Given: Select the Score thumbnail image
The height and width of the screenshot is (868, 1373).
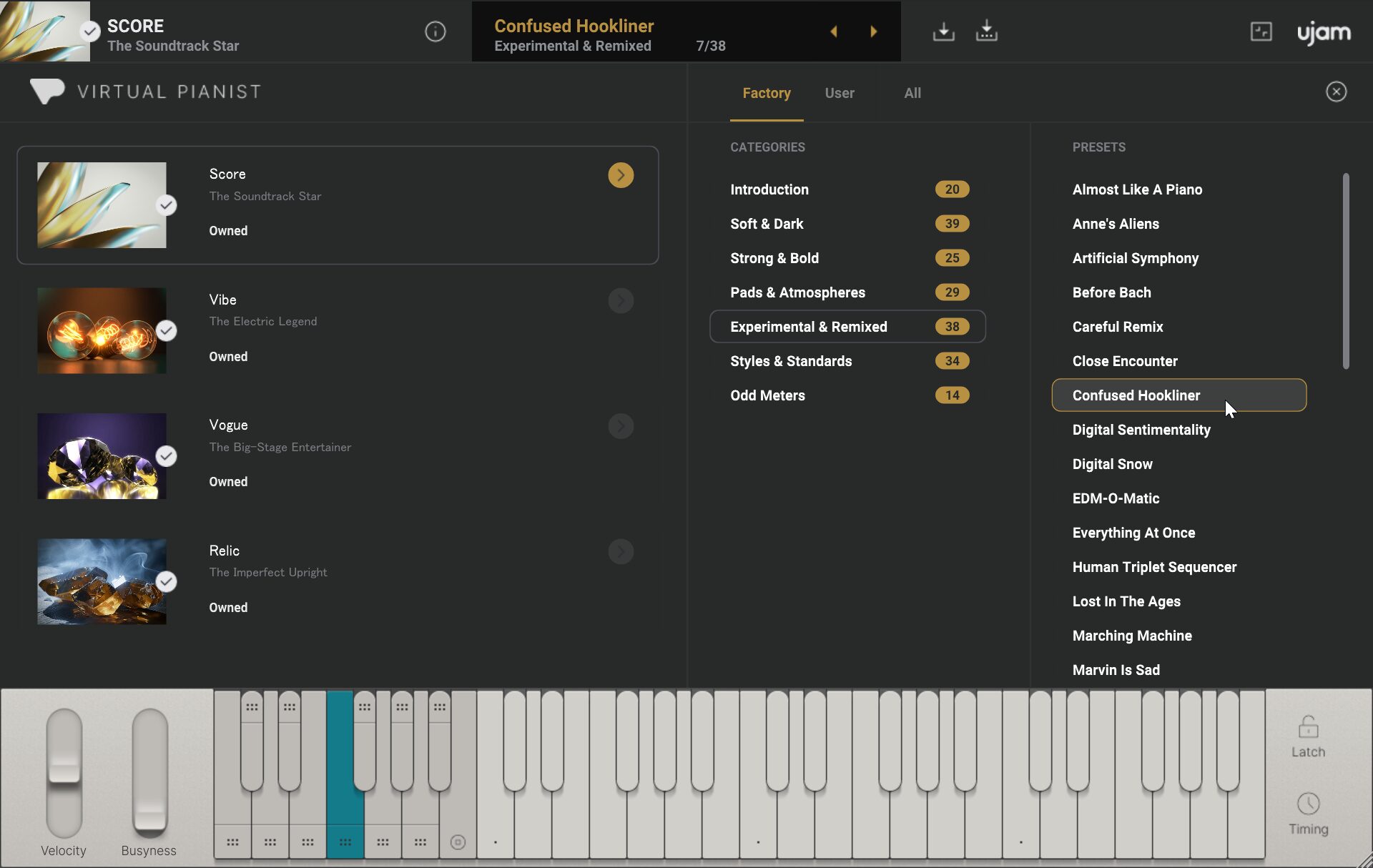Looking at the screenshot, I should click(x=102, y=205).
